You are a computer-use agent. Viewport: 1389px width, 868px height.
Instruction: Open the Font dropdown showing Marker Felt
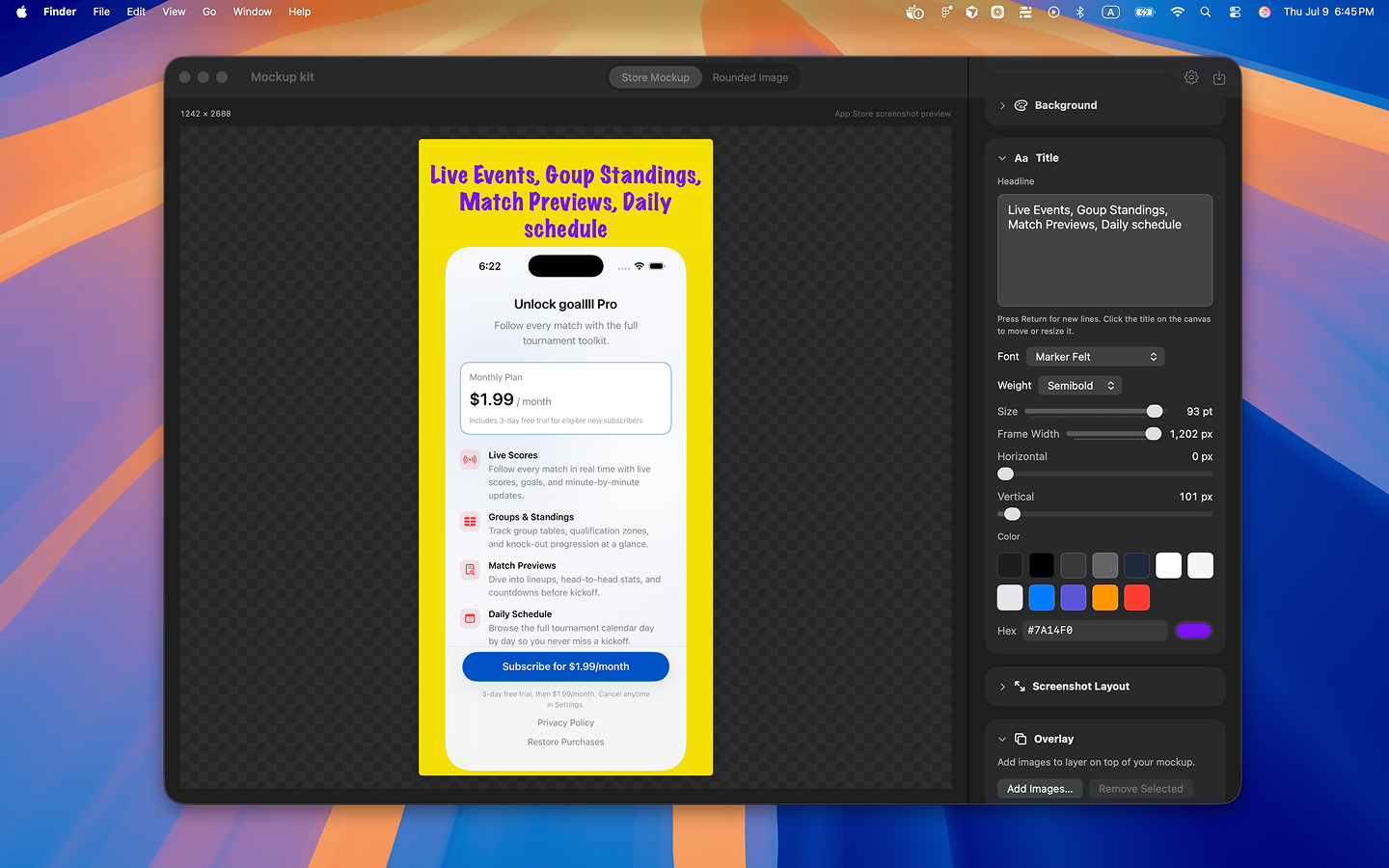(x=1096, y=357)
